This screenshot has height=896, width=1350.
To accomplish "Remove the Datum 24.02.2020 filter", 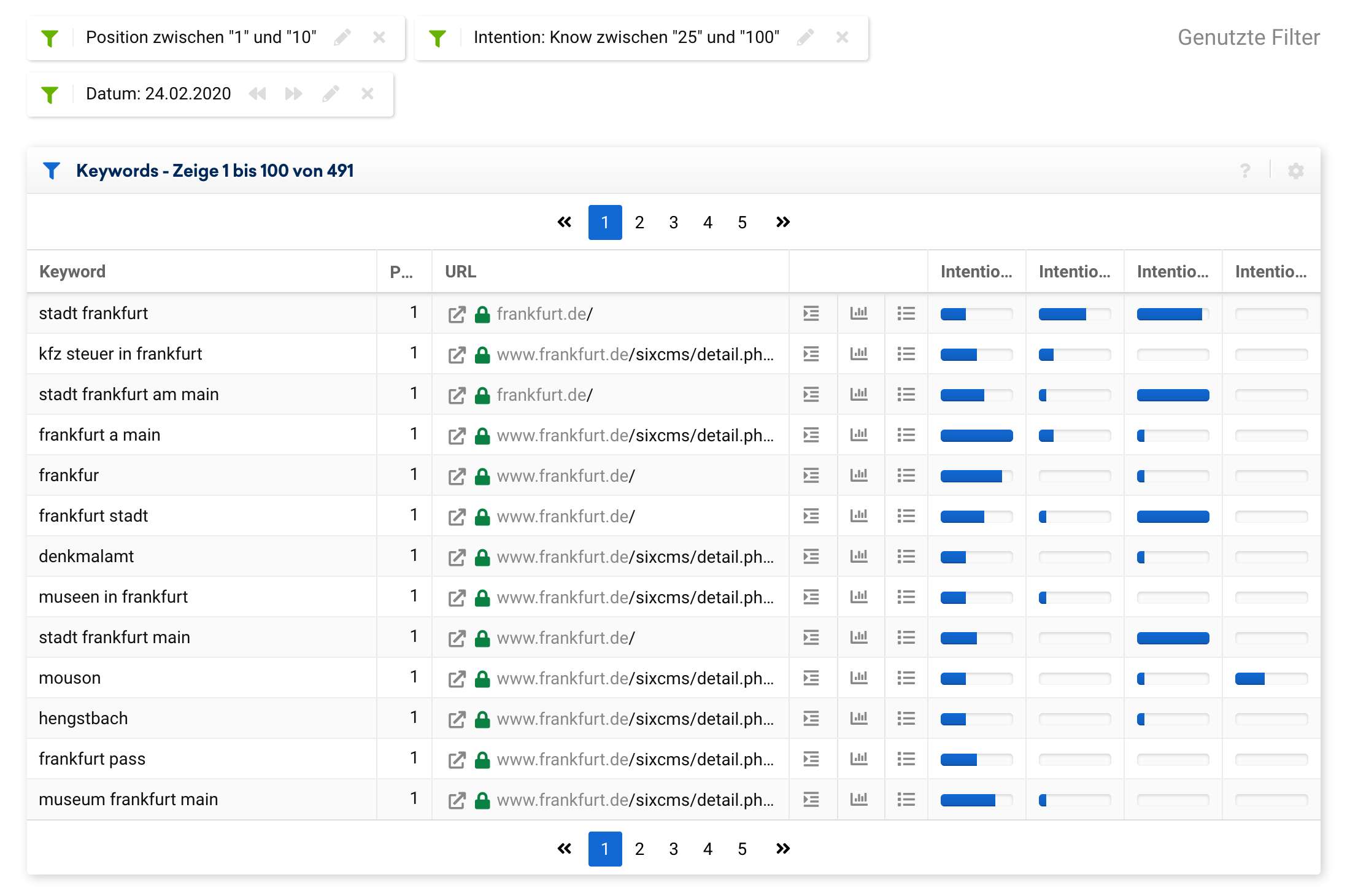I will point(368,94).
